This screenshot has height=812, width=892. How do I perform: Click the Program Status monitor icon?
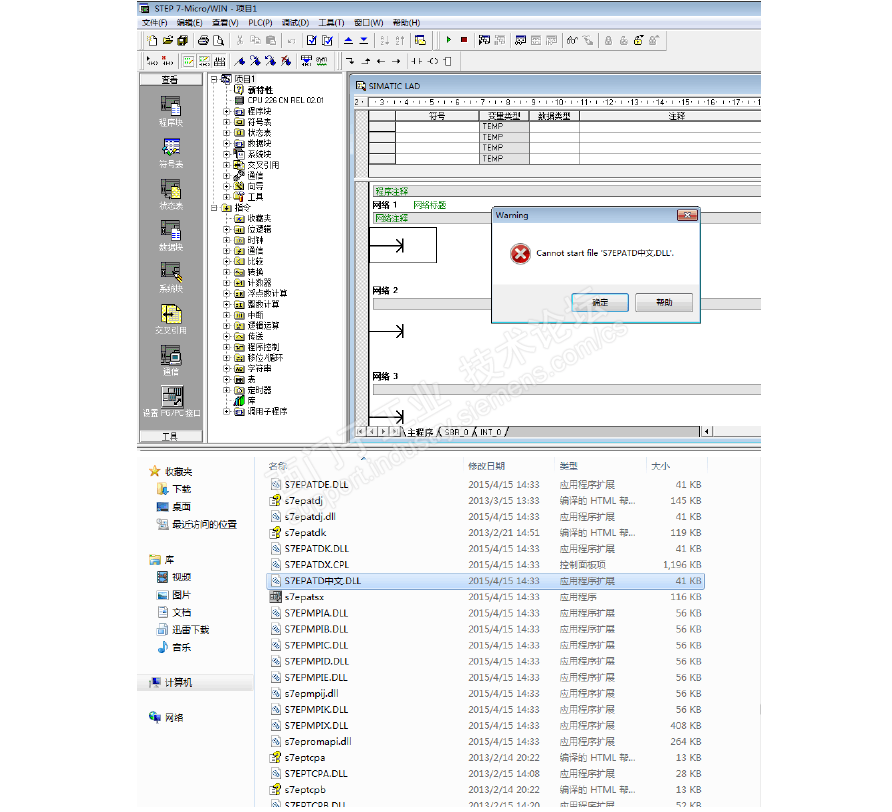coord(484,40)
